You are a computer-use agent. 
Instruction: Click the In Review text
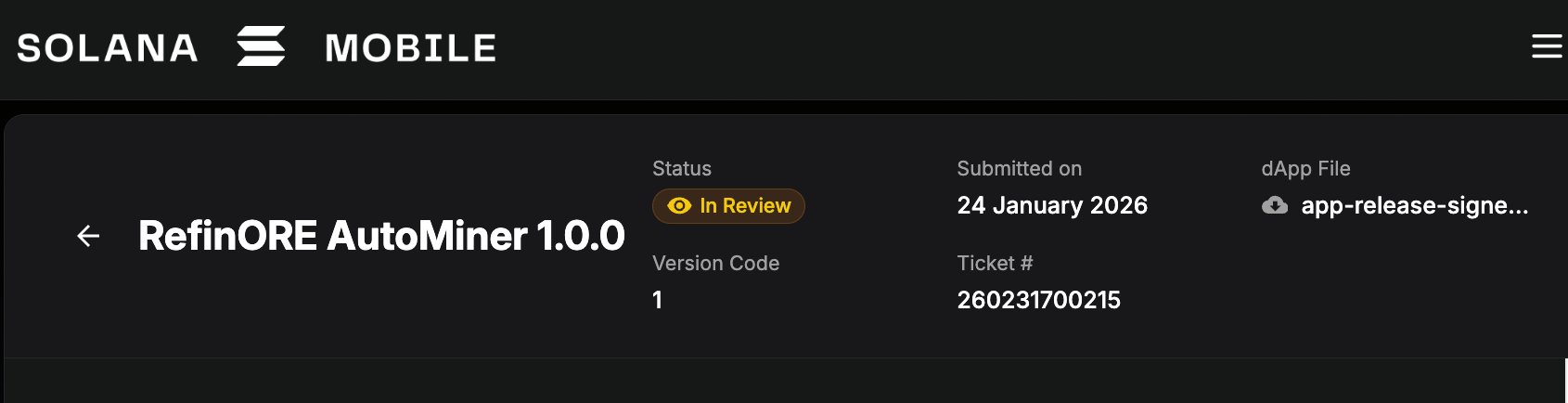point(745,206)
